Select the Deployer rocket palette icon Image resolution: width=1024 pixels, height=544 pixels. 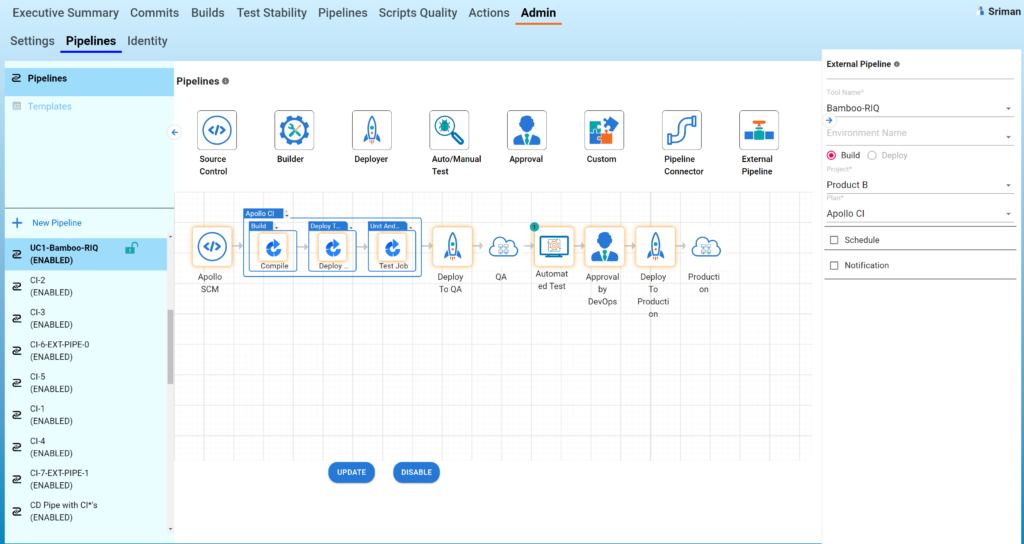pos(372,130)
